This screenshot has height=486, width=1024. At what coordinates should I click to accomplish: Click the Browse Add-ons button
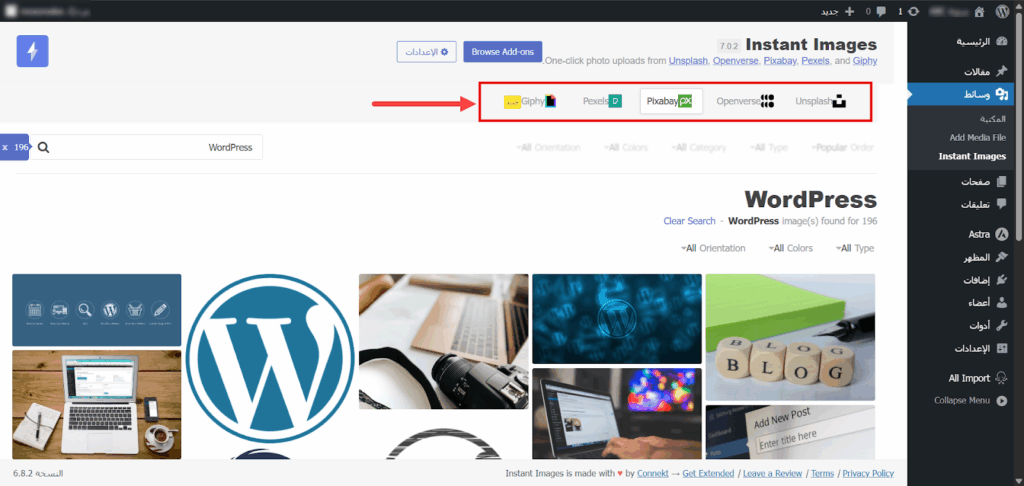(503, 52)
